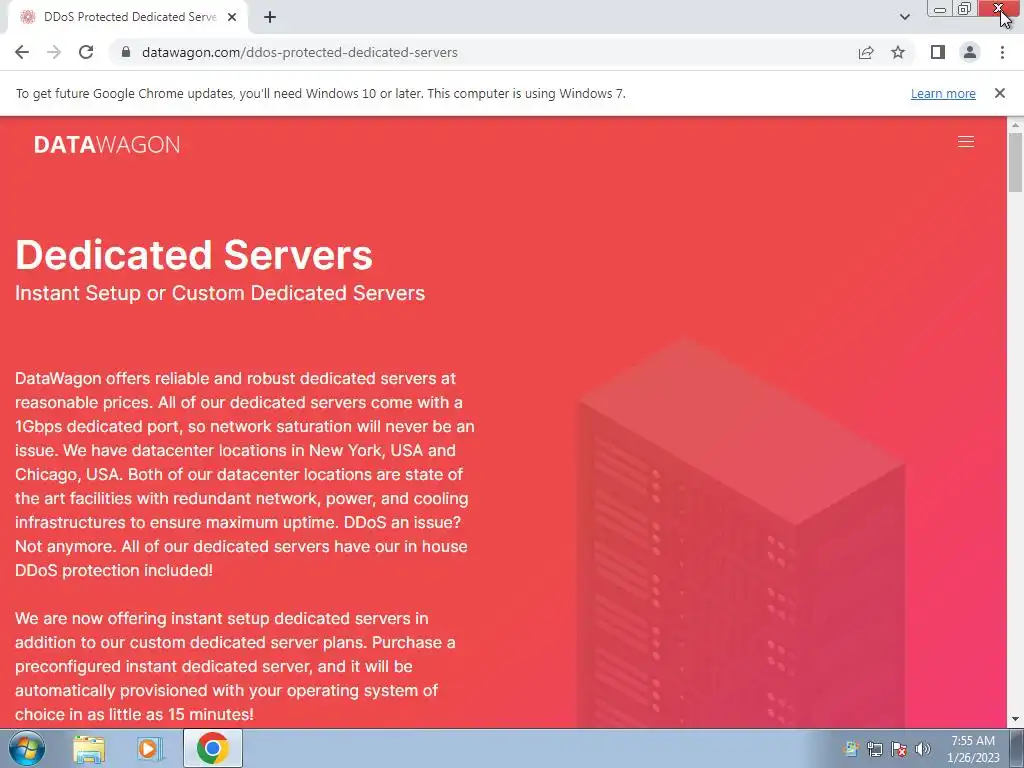Open Chrome's three-dot menu

[1002, 52]
